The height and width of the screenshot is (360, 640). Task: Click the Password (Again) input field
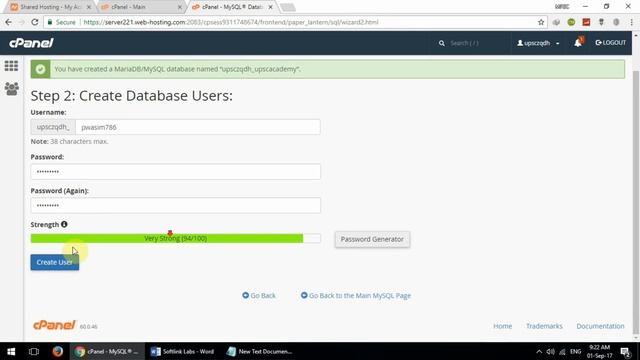click(176, 205)
